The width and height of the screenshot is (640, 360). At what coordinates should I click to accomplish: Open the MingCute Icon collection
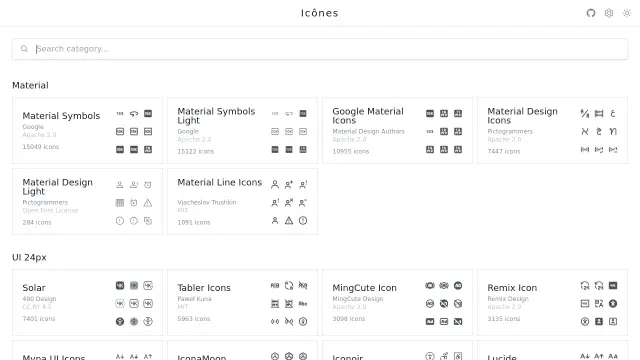[397, 302]
